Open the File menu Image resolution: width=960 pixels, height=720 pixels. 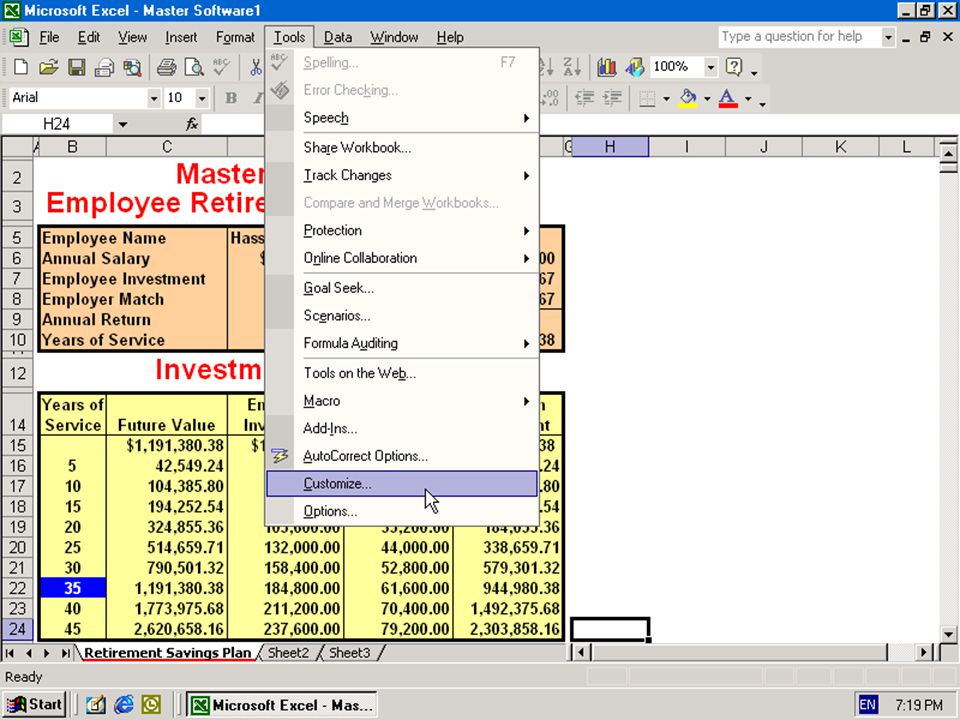[x=49, y=37]
